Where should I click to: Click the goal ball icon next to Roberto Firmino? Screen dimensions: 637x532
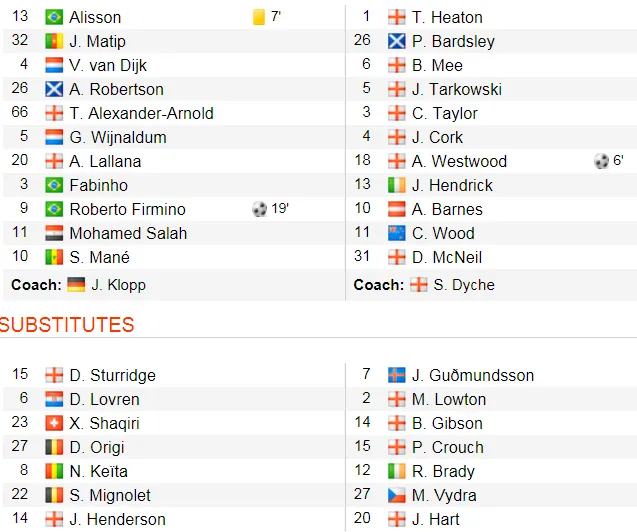point(260,209)
